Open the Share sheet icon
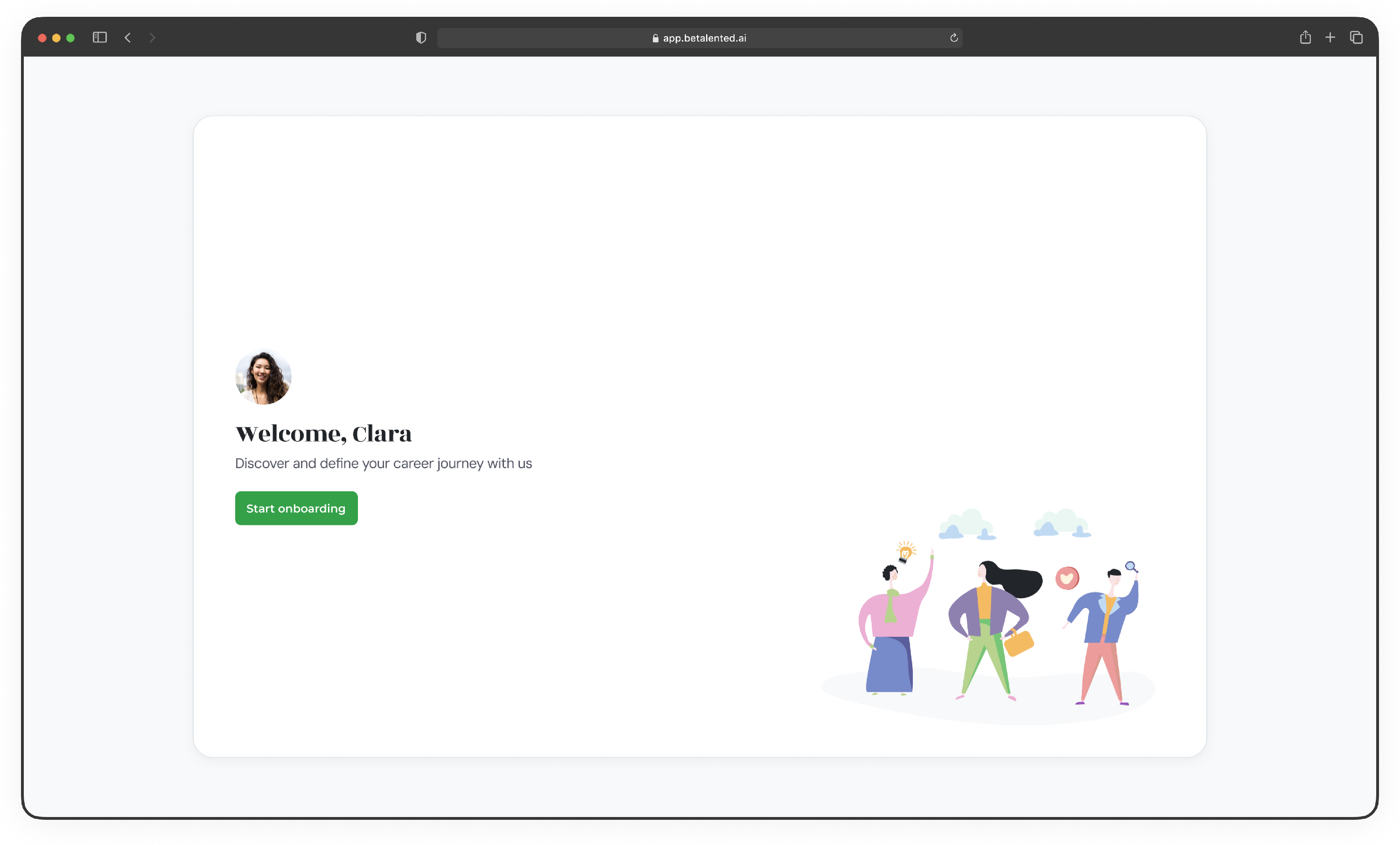This screenshot has width=1400, height=845. (1305, 37)
